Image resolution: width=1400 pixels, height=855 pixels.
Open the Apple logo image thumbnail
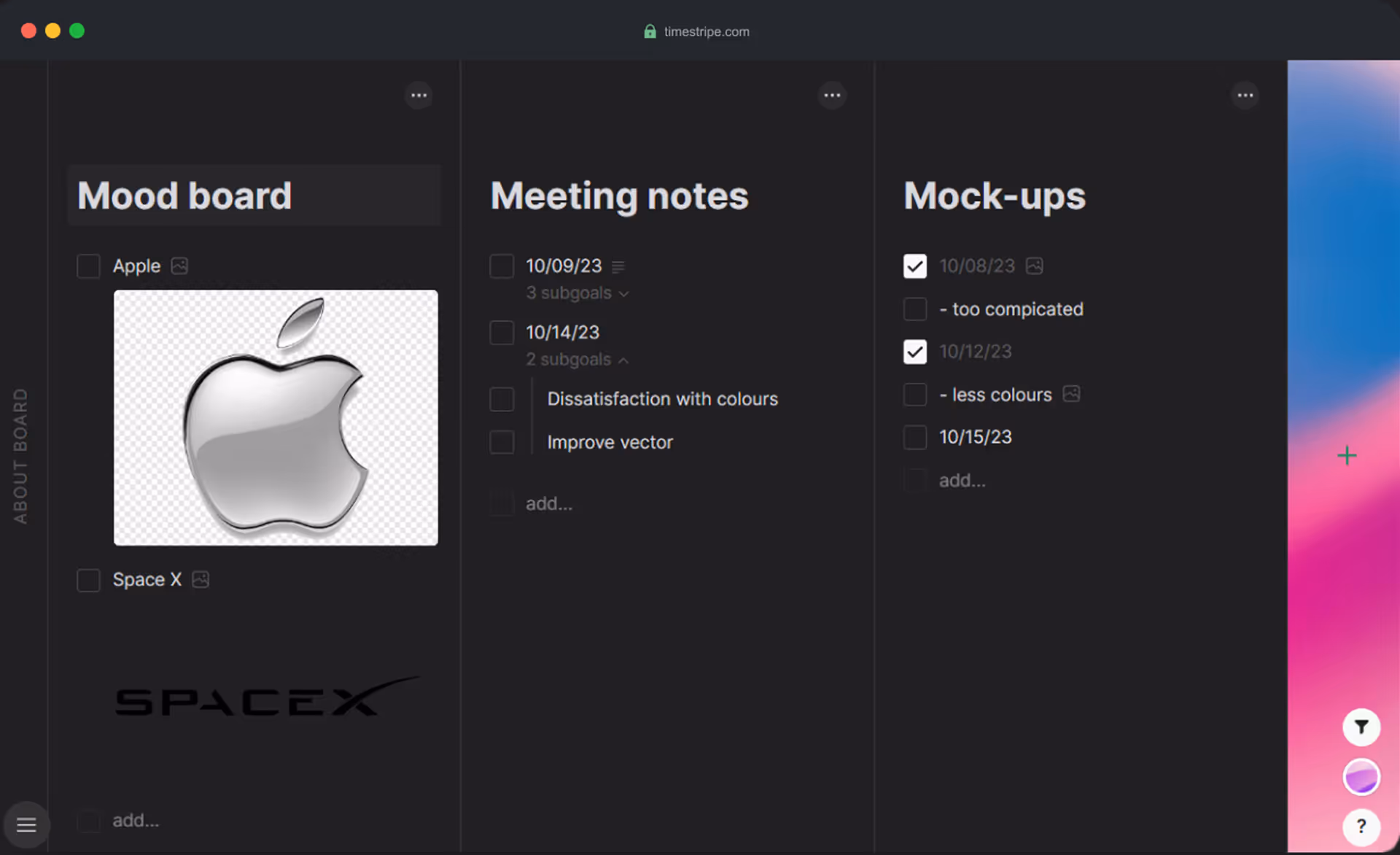(276, 418)
